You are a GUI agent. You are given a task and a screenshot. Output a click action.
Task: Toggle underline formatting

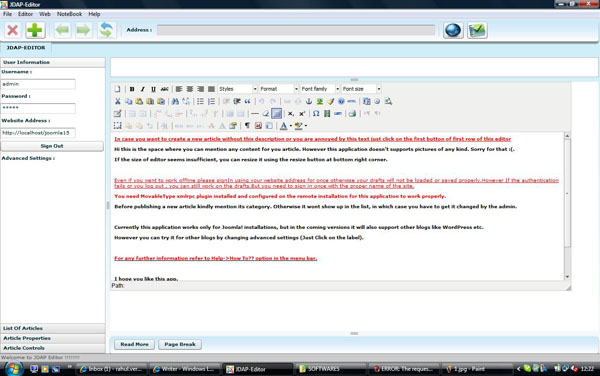click(153, 89)
